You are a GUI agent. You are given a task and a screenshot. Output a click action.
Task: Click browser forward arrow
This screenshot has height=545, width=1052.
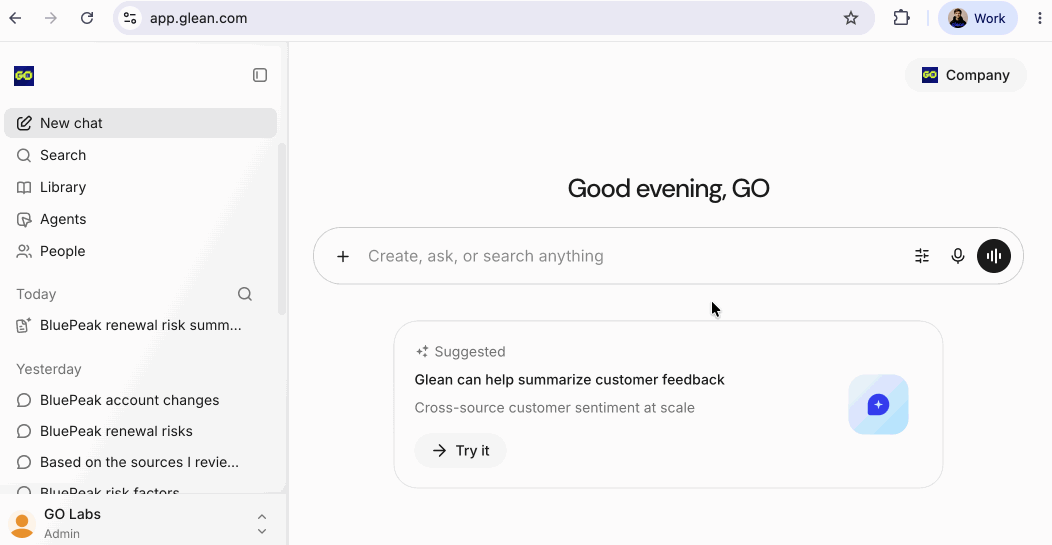click(x=51, y=18)
